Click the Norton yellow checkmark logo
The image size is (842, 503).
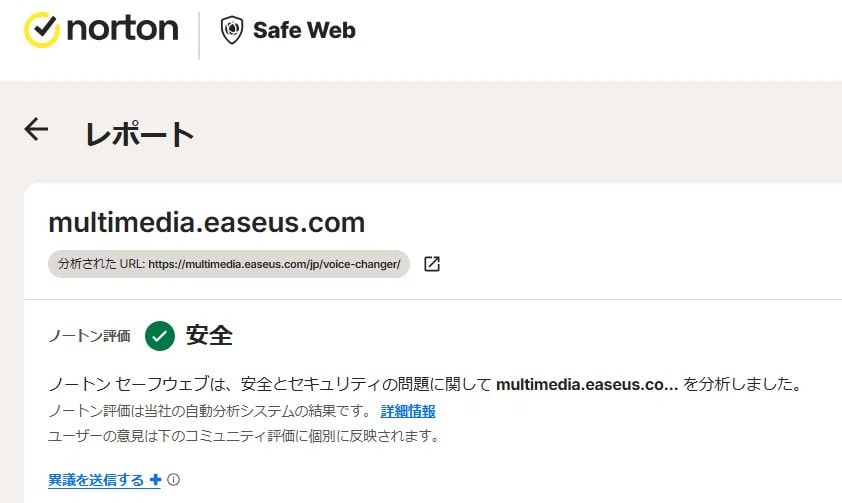pyautogui.click(x=43, y=30)
